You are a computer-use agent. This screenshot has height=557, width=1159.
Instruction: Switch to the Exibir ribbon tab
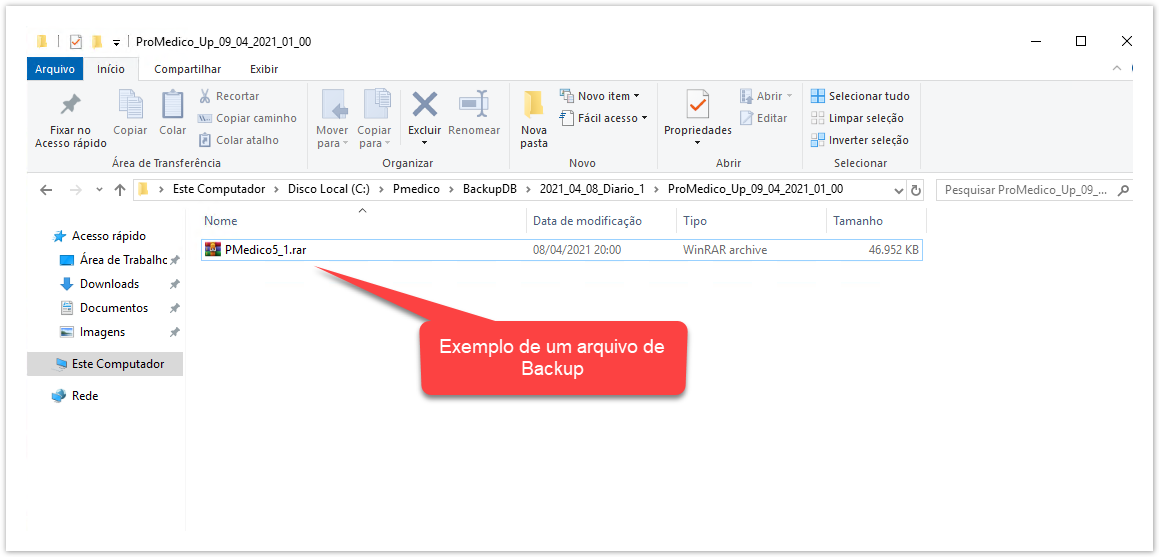coord(264,69)
